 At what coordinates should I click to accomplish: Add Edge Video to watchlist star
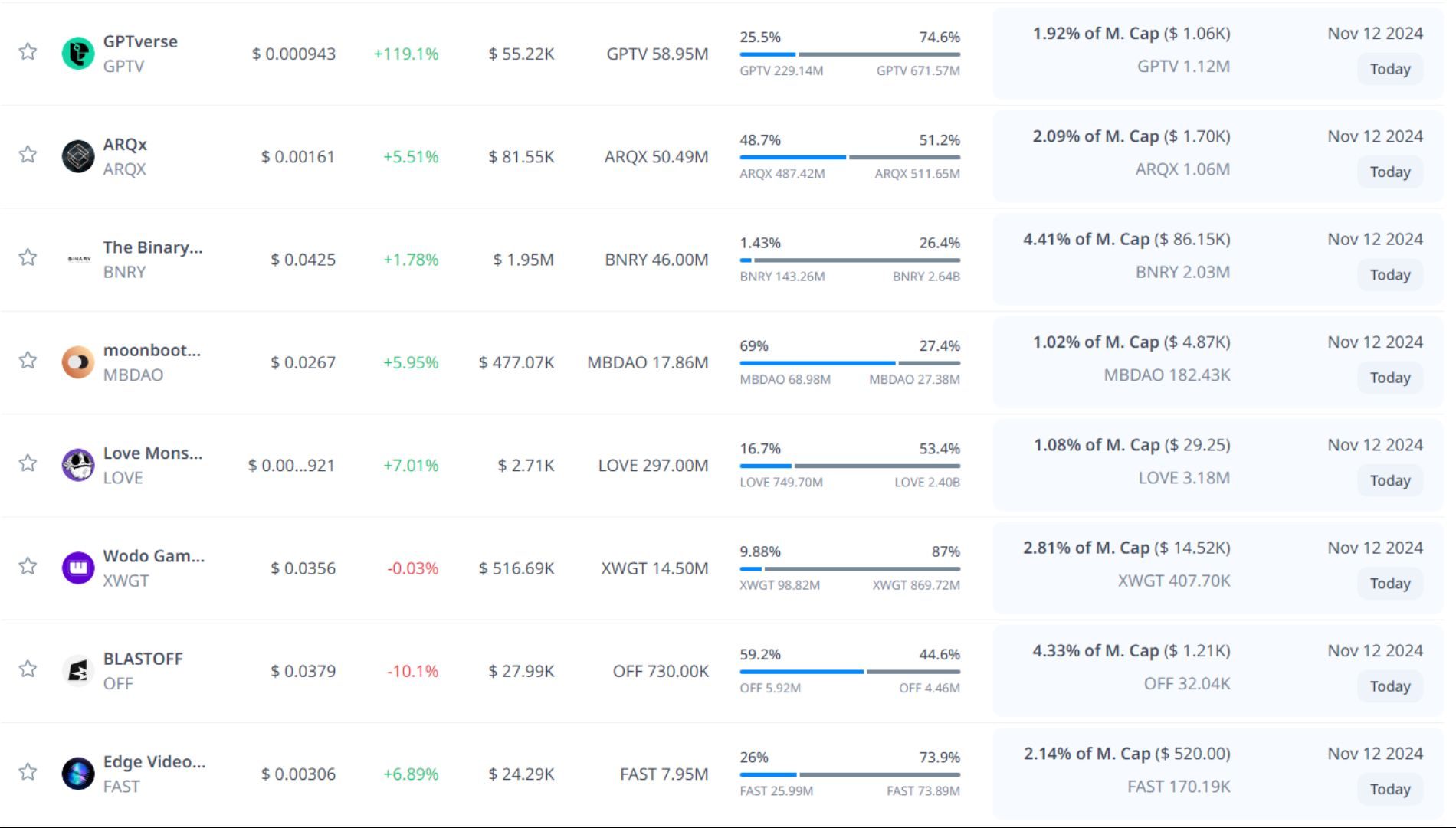point(28,771)
